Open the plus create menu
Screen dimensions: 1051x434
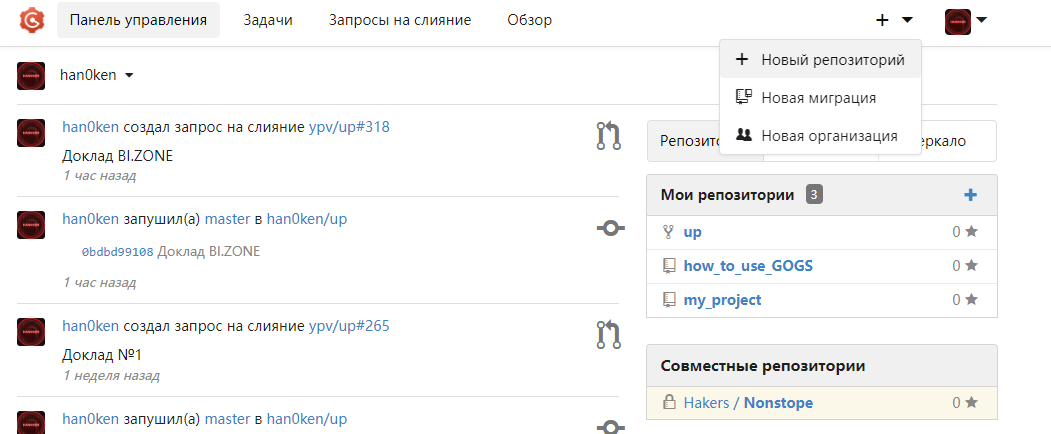[894, 20]
